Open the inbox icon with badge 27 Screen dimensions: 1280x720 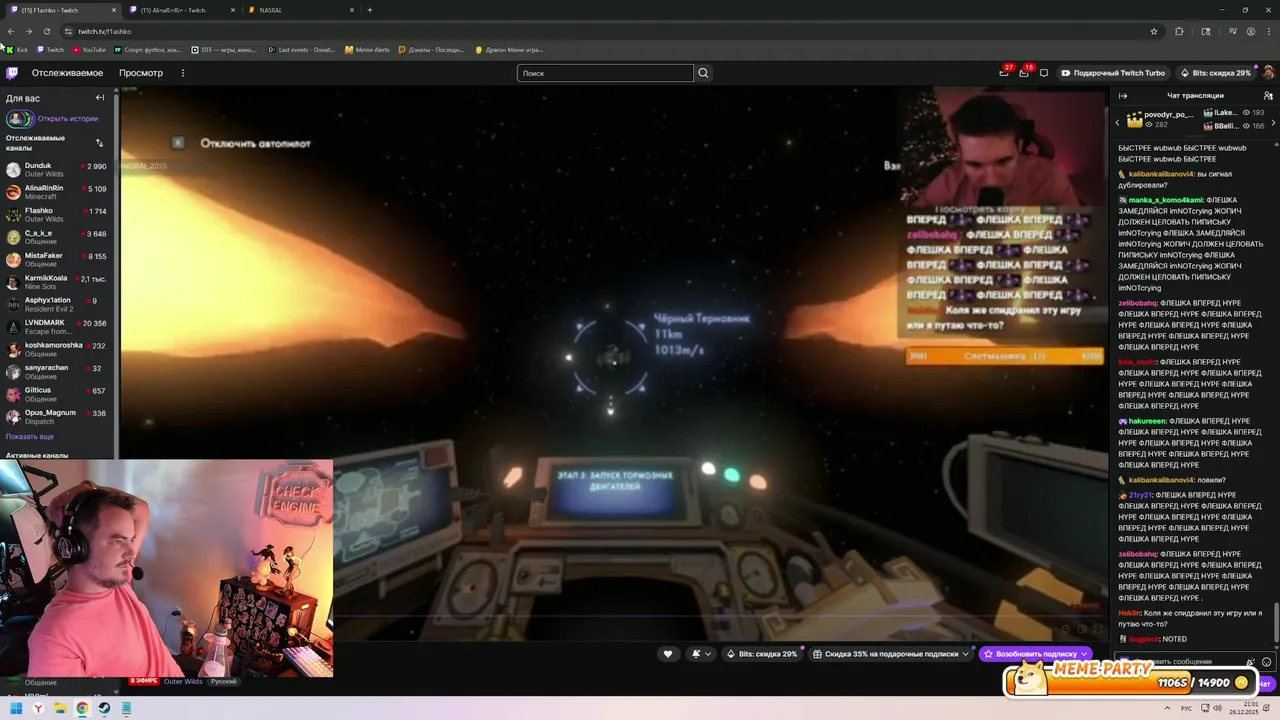[x=1004, y=72]
